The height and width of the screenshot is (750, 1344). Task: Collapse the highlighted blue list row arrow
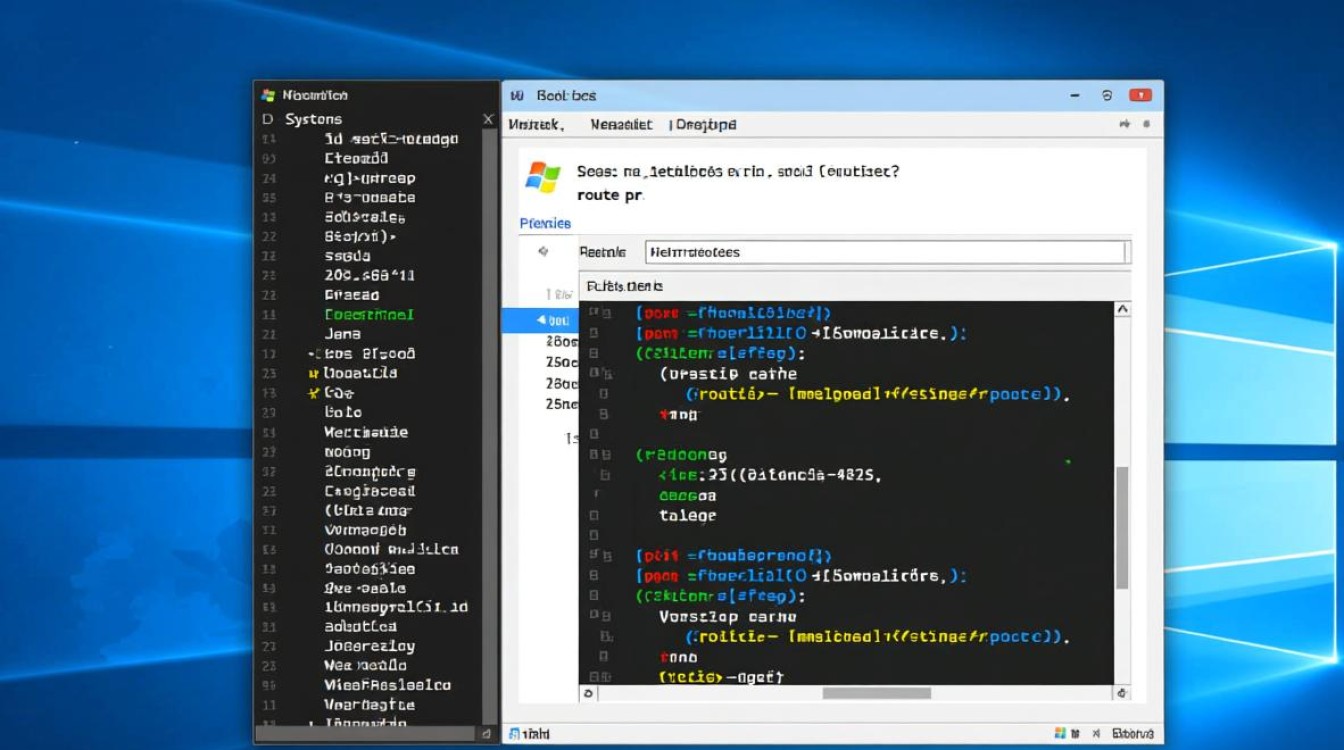[542, 320]
